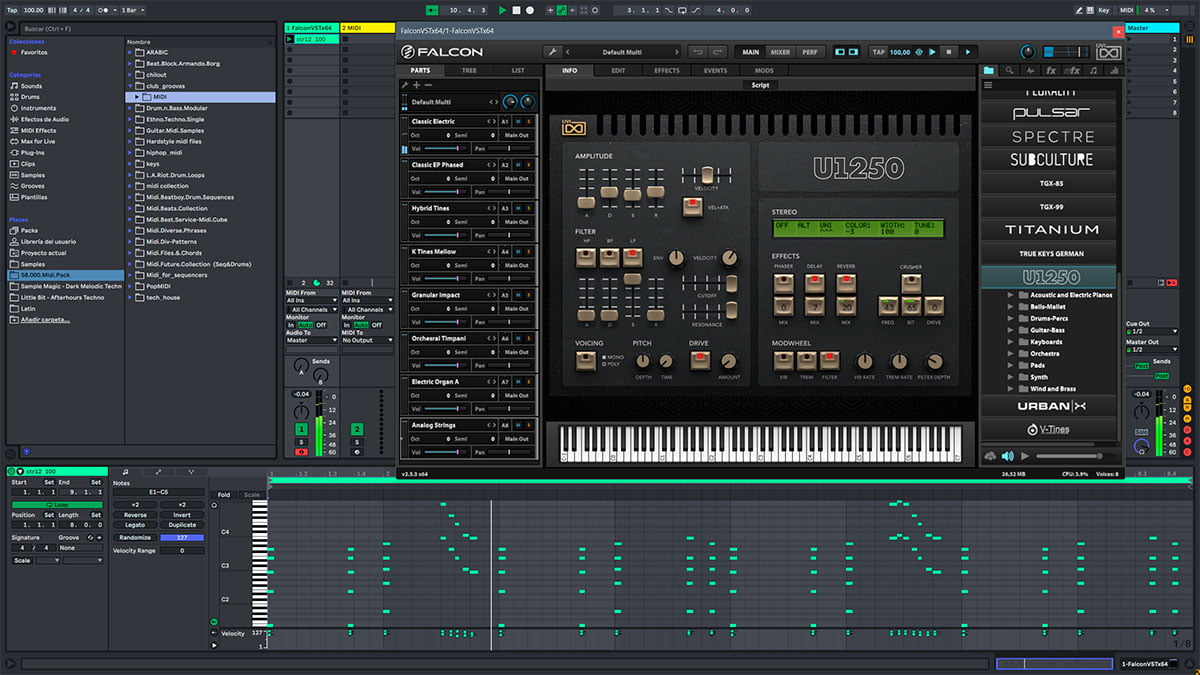
Task: Open the Master Audio To dropdown
Action: pos(311,340)
